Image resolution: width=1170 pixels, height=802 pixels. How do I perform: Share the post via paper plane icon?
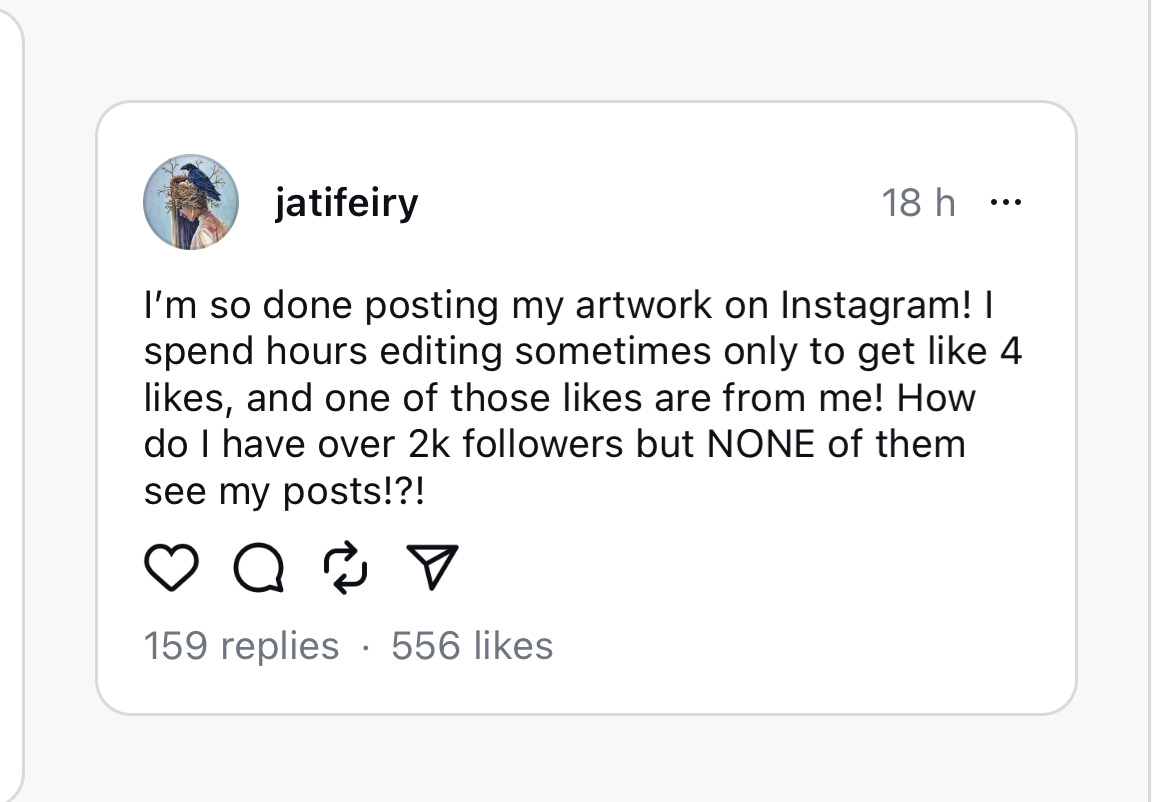432,567
